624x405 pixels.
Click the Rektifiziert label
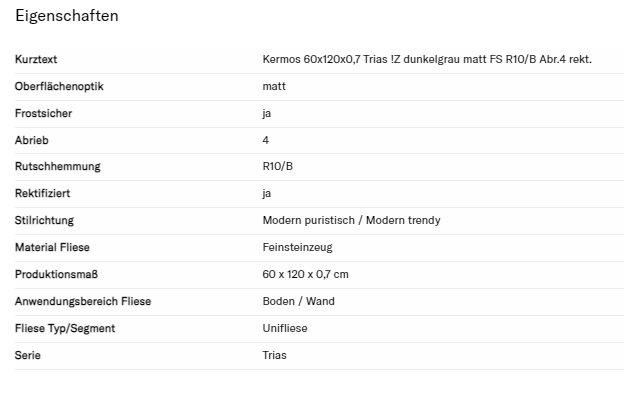click(43, 194)
